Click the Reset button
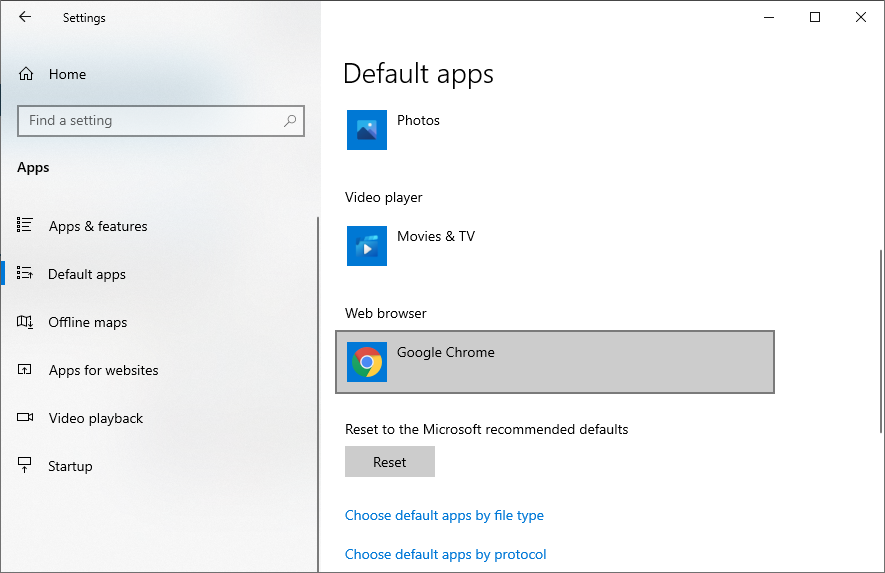The height and width of the screenshot is (573, 885). tap(390, 462)
